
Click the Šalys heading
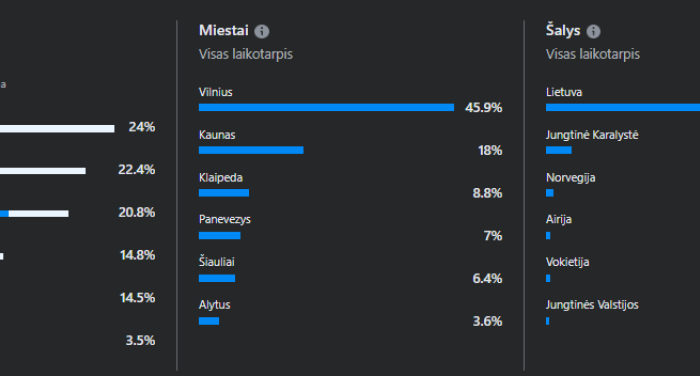coord(563,30)
